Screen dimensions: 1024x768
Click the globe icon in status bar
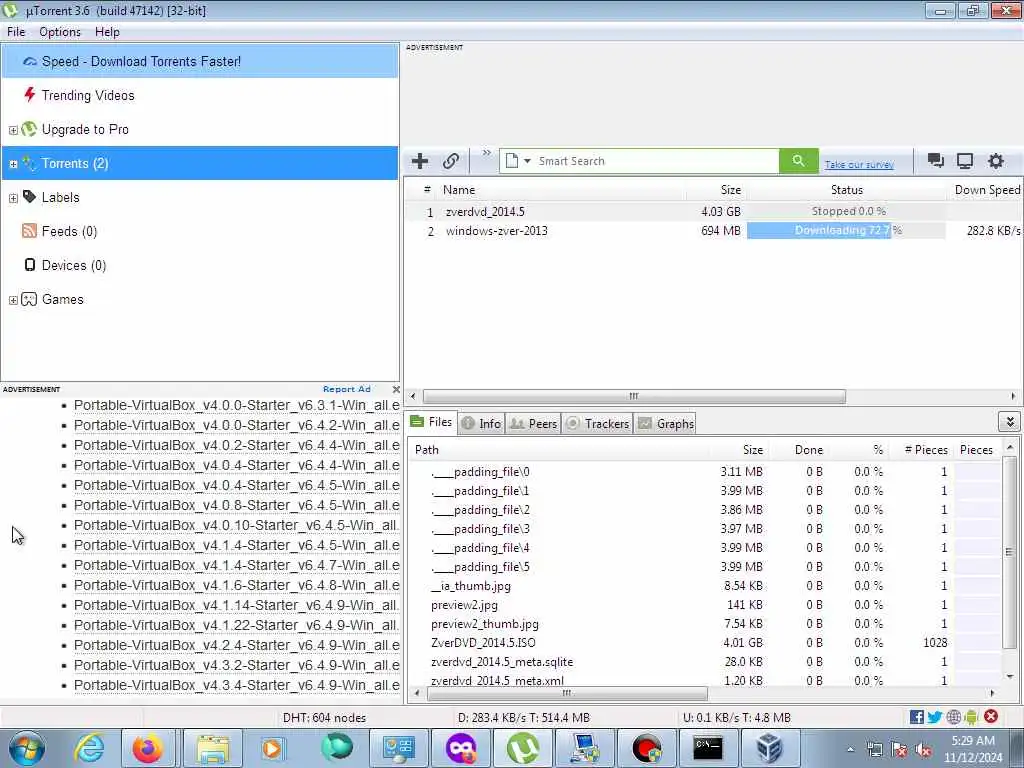[953, 717]
